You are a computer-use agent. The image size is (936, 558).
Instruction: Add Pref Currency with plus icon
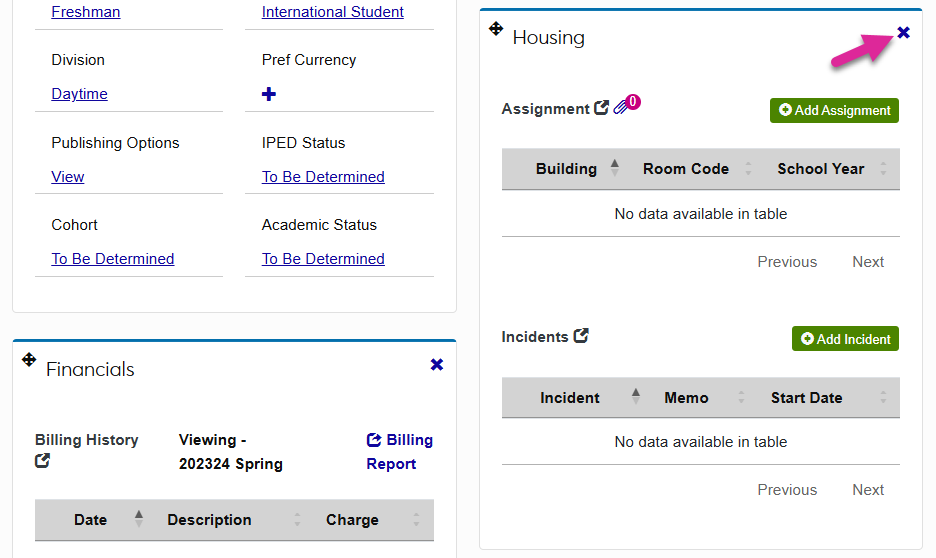coord(269,94)
